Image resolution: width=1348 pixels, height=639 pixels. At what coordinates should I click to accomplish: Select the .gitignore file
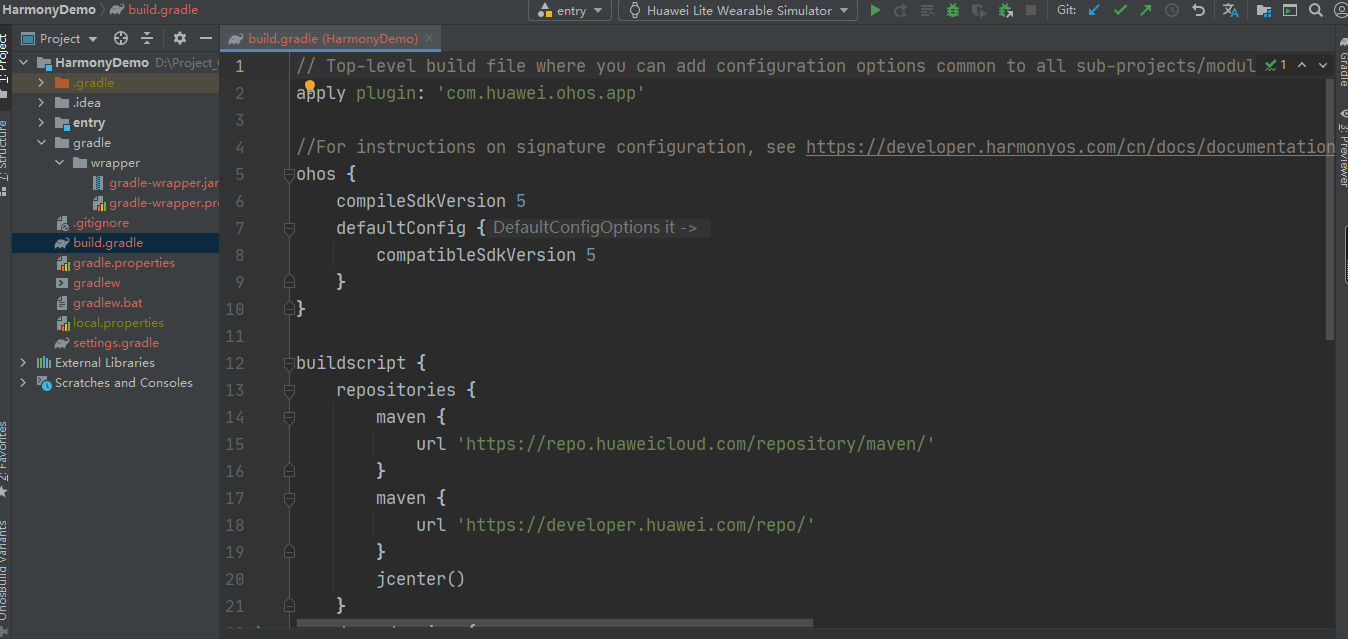click(92, 223)
